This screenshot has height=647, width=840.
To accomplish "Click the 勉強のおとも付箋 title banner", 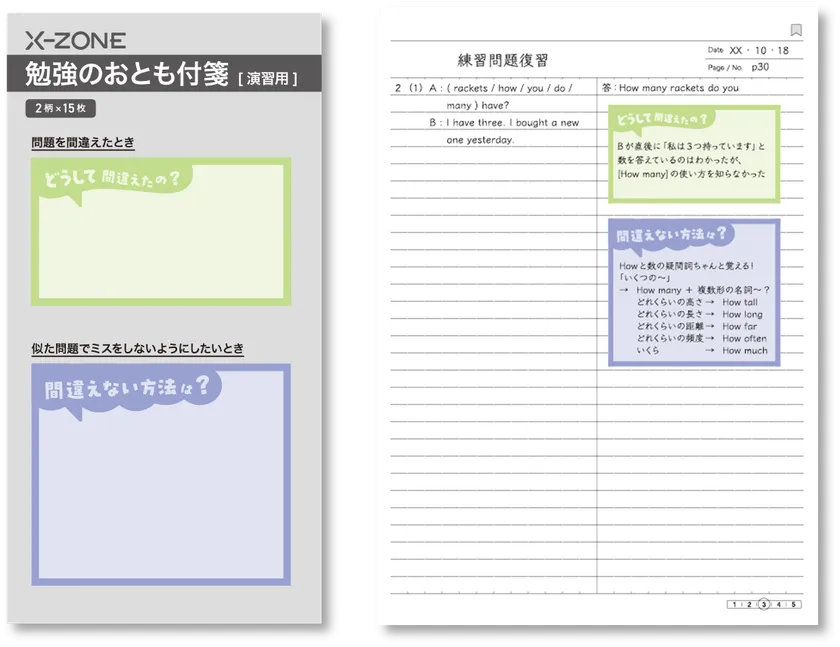I will click(128, 75).
